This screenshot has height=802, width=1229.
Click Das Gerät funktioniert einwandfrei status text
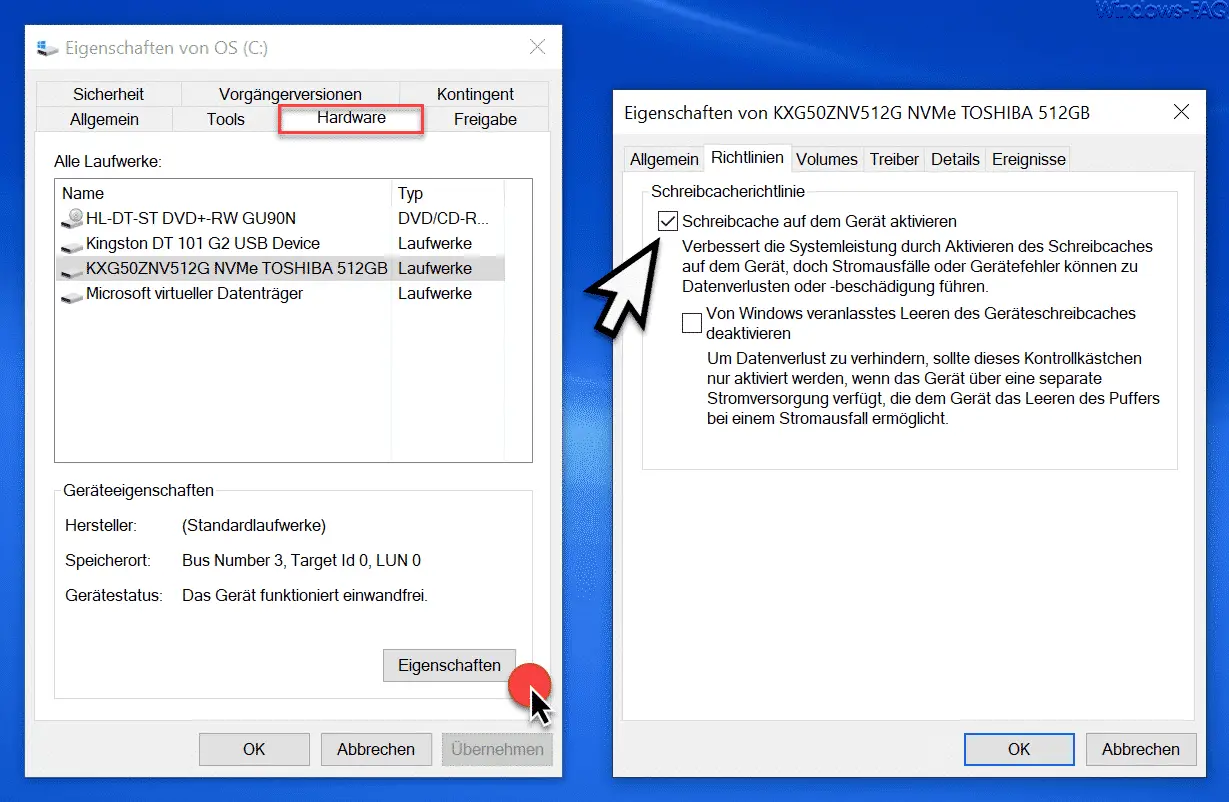[305, 596]
